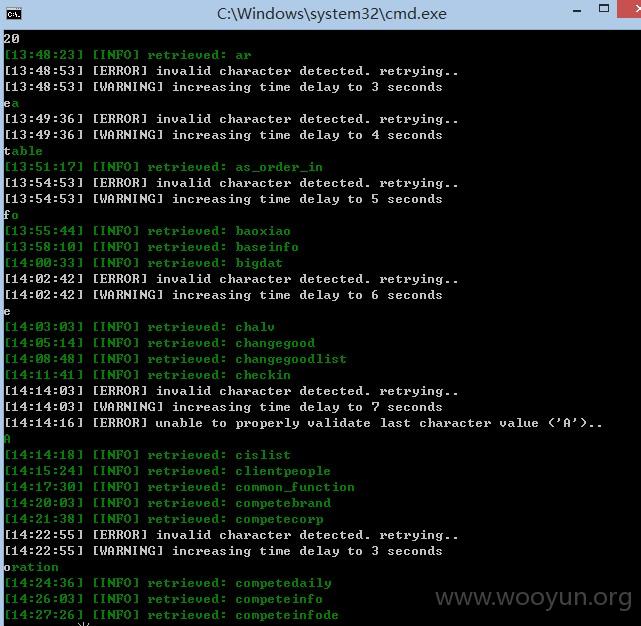Click 'increasing time delay to 6 seconds' line
Screen dimensions: 641x626
coord(223,295)
